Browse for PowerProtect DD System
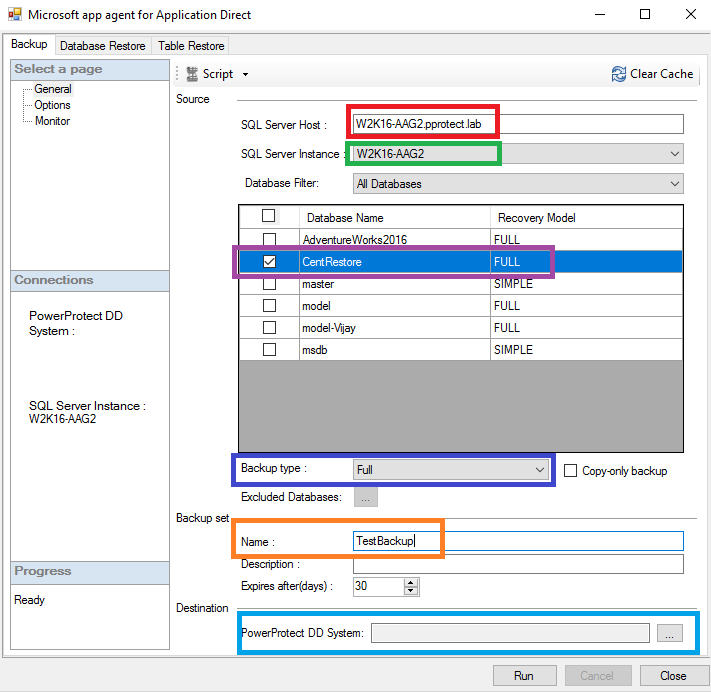Viewport: 711px width, 692px height. click(671, 632)
